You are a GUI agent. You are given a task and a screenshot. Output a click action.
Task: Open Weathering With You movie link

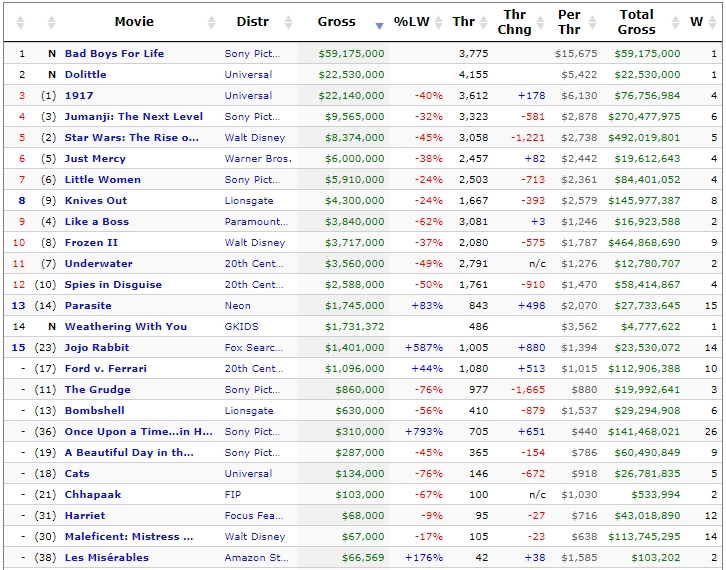click(x=126, y=326)
